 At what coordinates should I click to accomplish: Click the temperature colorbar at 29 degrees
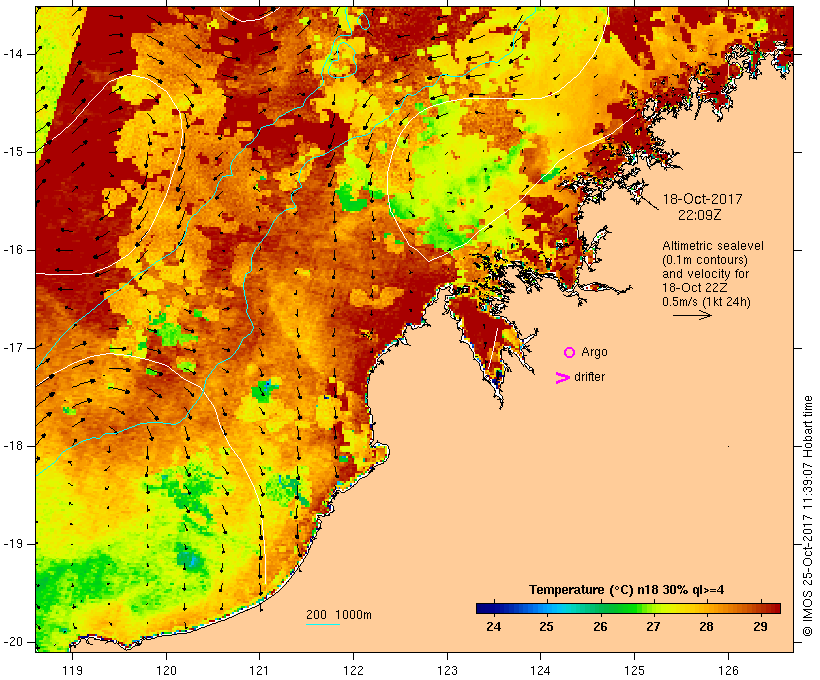pyautogui.click(x=760, y=608)
